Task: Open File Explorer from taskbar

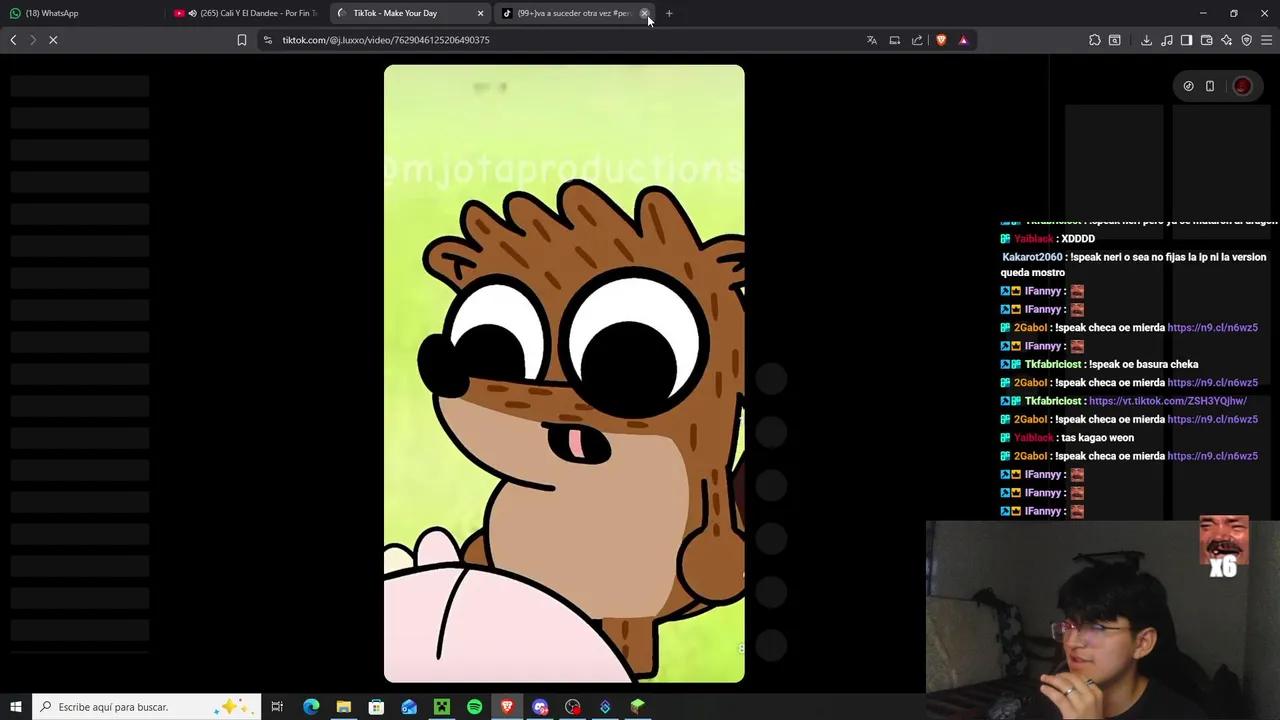Action: [343, 707]
